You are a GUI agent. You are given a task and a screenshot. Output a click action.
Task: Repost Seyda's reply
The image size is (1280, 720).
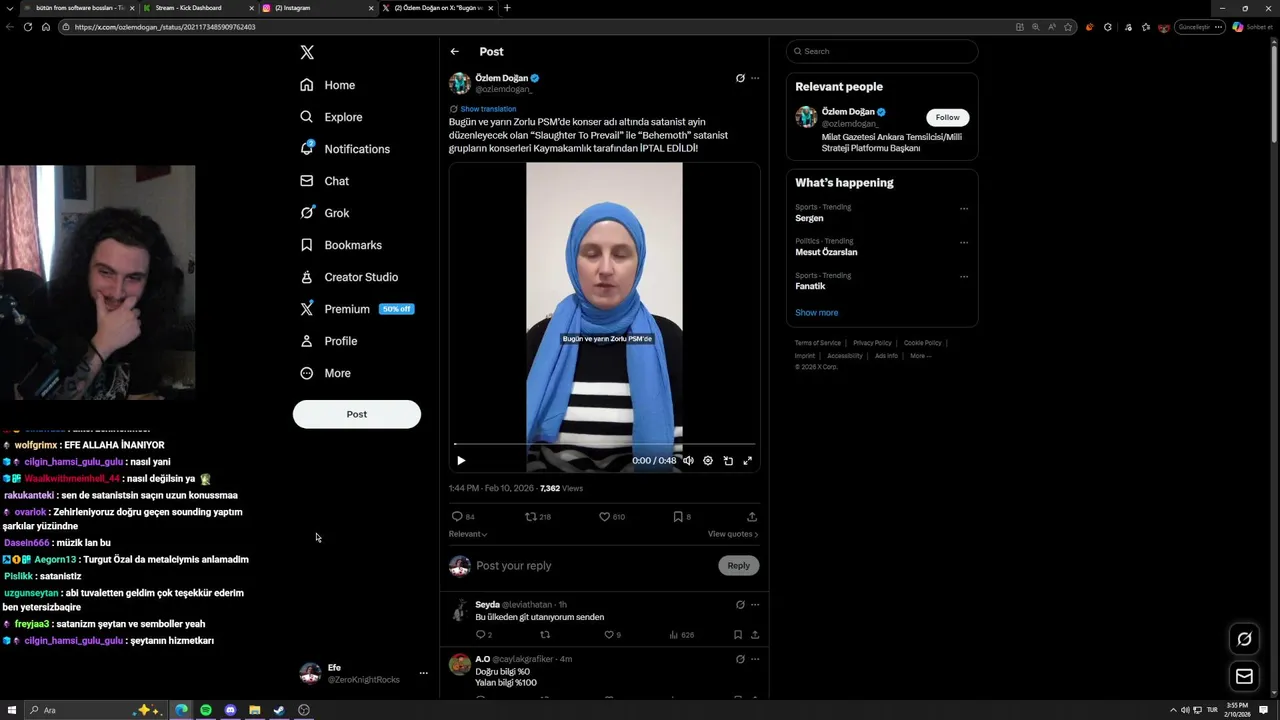point(545,635)
